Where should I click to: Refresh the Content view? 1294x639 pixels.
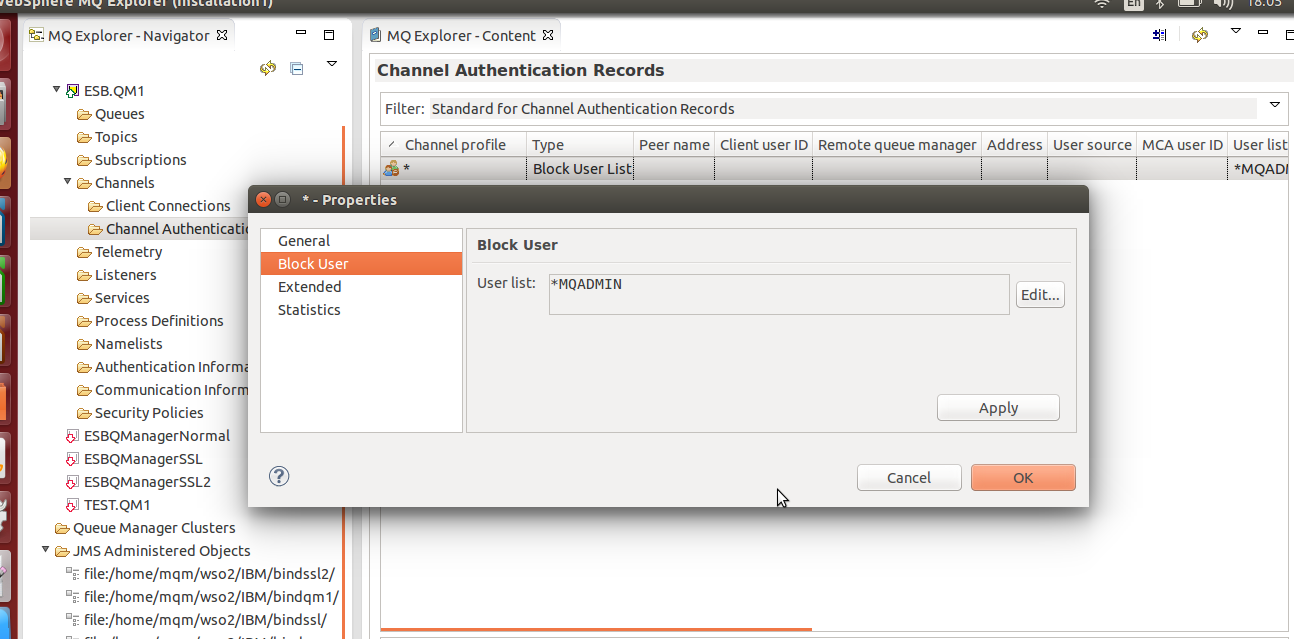[x=1199, y=35]
